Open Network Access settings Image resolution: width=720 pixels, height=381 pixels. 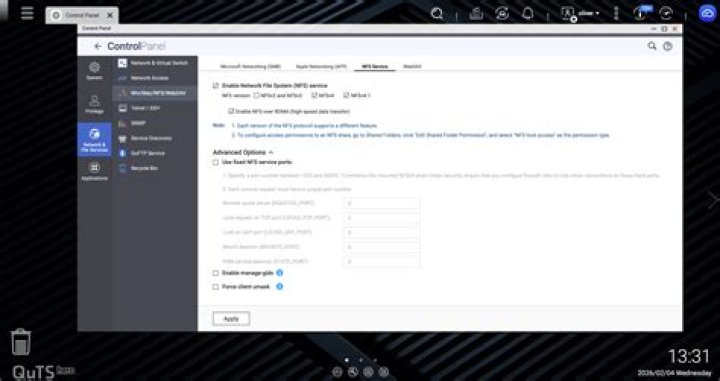pos(154,78)
